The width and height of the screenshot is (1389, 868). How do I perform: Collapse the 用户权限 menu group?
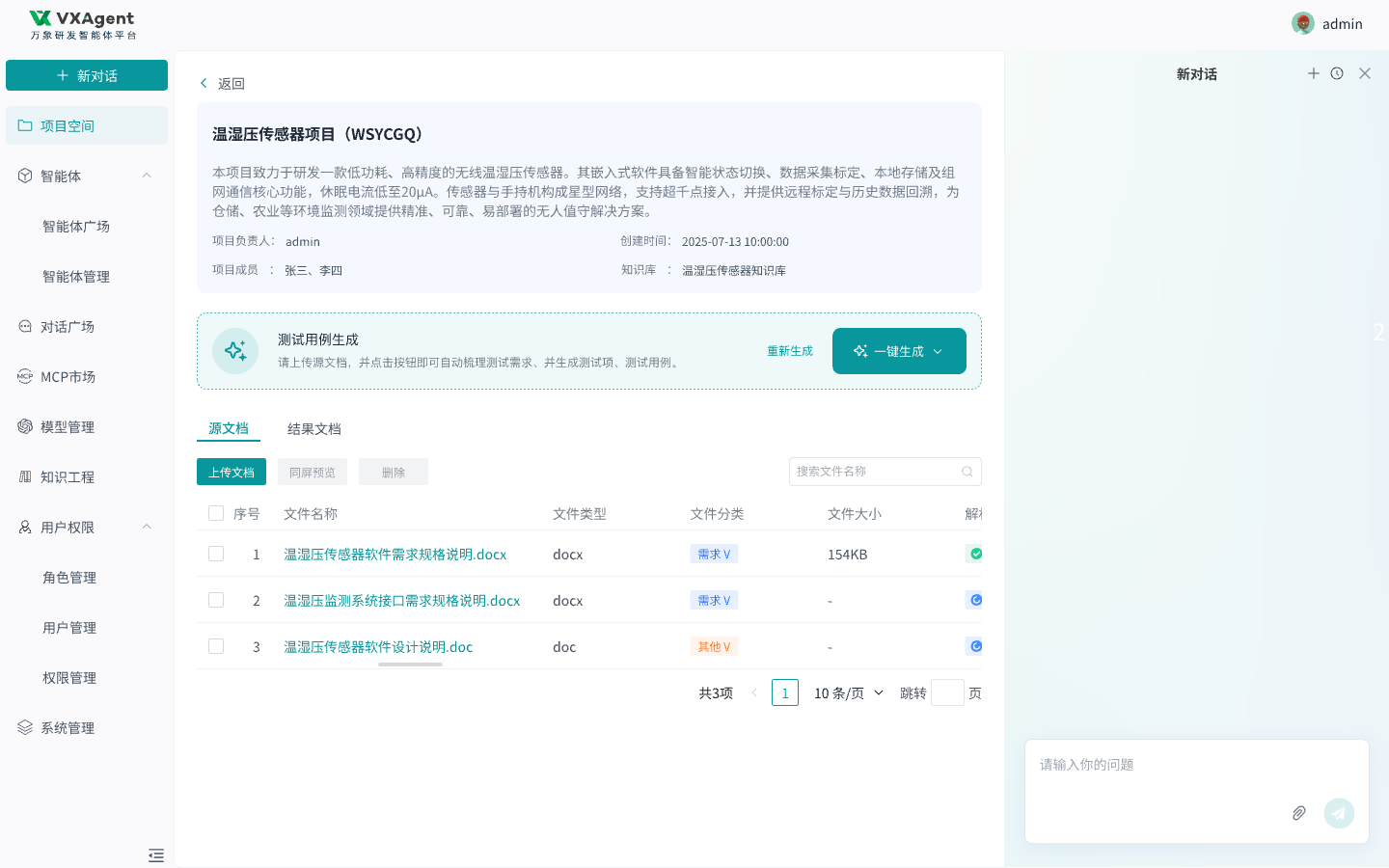tap(147, 527)
